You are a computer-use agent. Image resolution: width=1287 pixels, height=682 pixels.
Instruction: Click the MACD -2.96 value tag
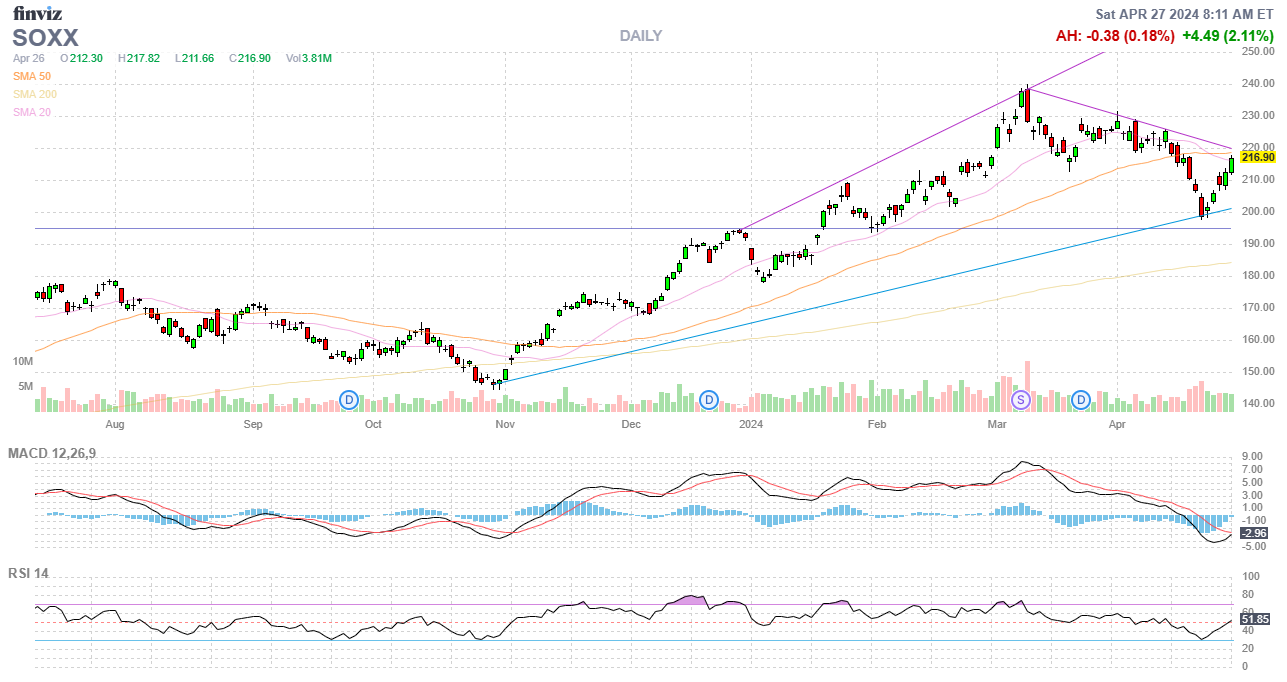pos(1253,534)
